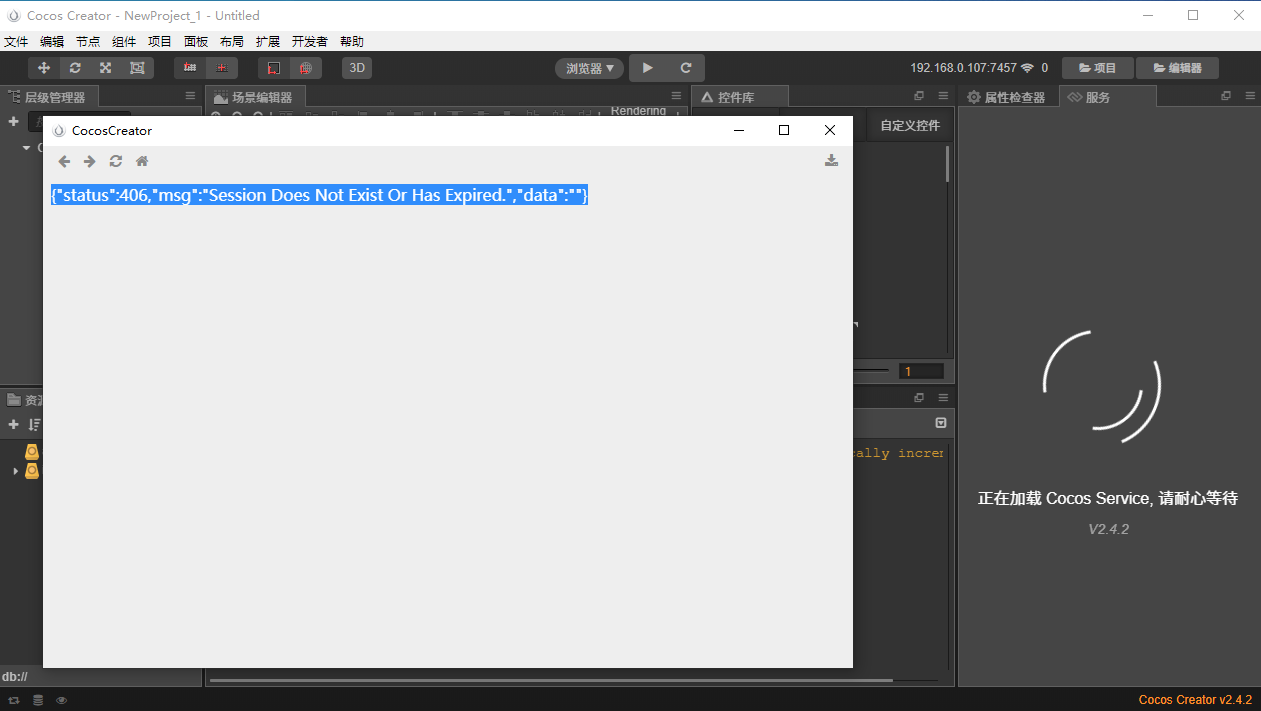Open the 节点 menu
Viewport: 1261px width, 711px height.
88,41
